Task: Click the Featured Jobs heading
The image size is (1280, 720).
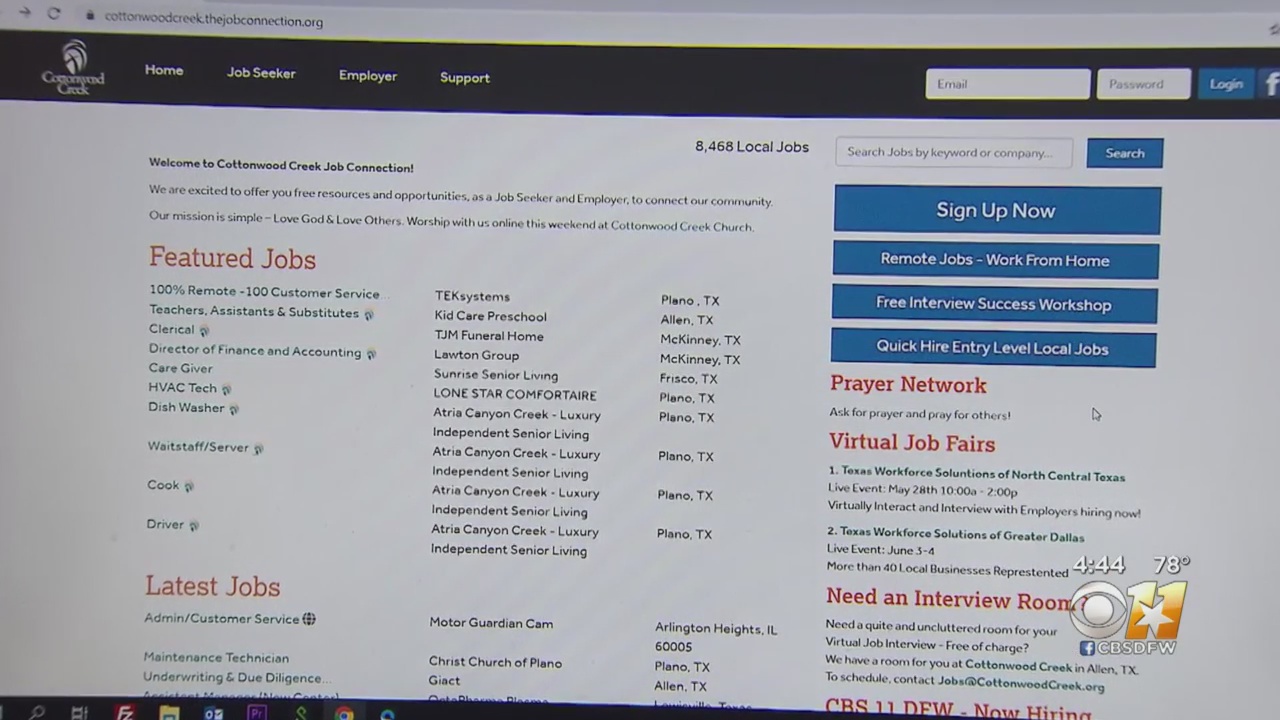Action: point(232,258)
